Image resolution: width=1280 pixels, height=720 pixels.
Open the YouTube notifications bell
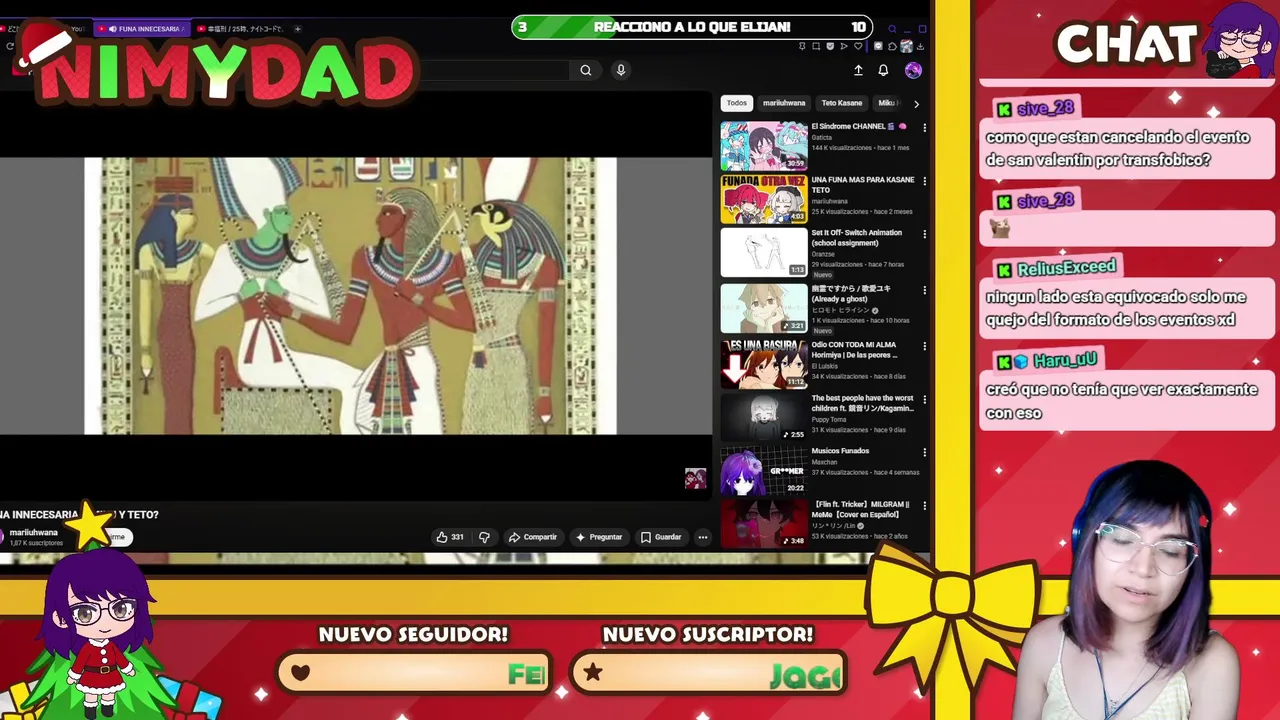coord(883,70)
